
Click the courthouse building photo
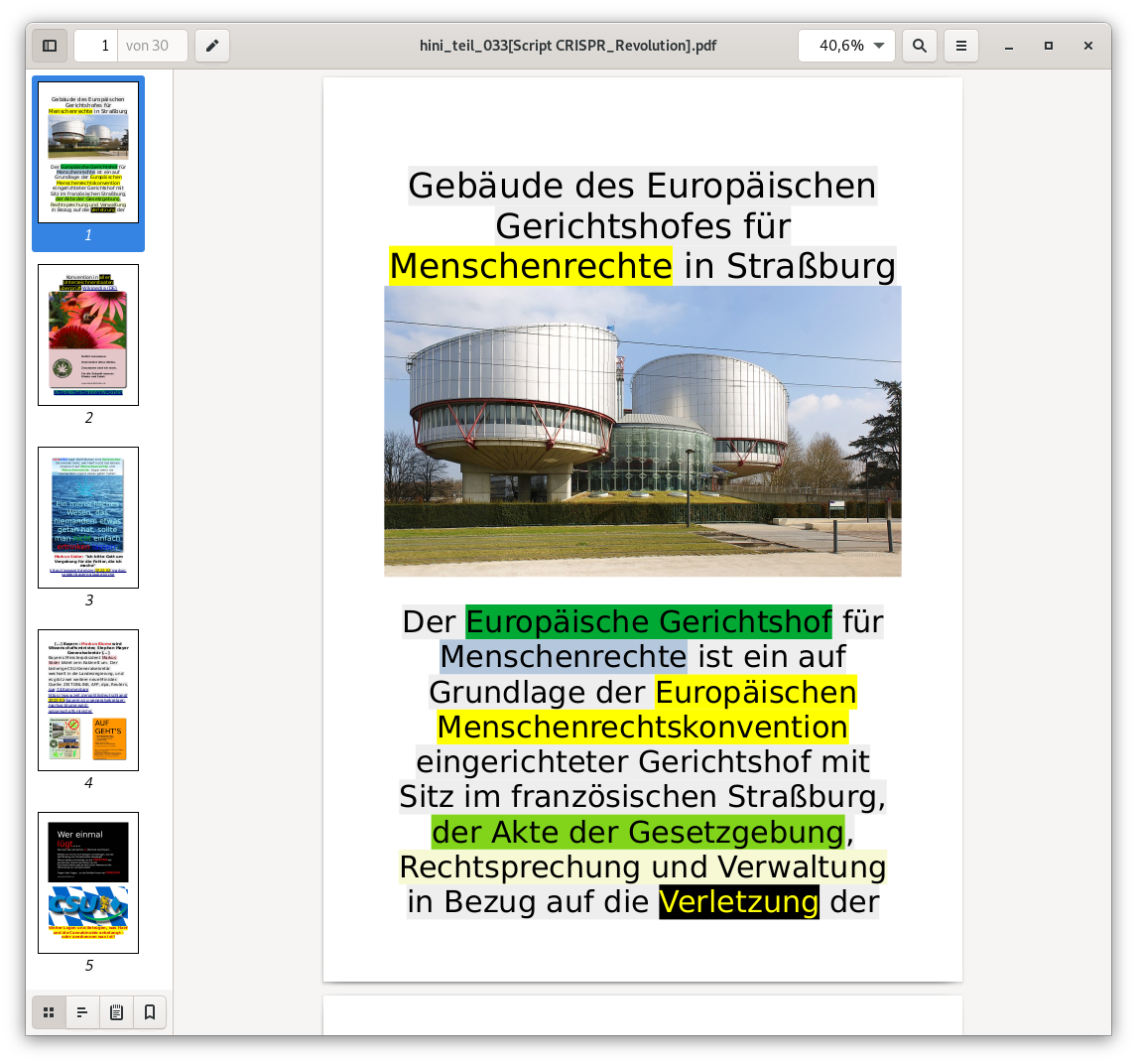[643, 431]
